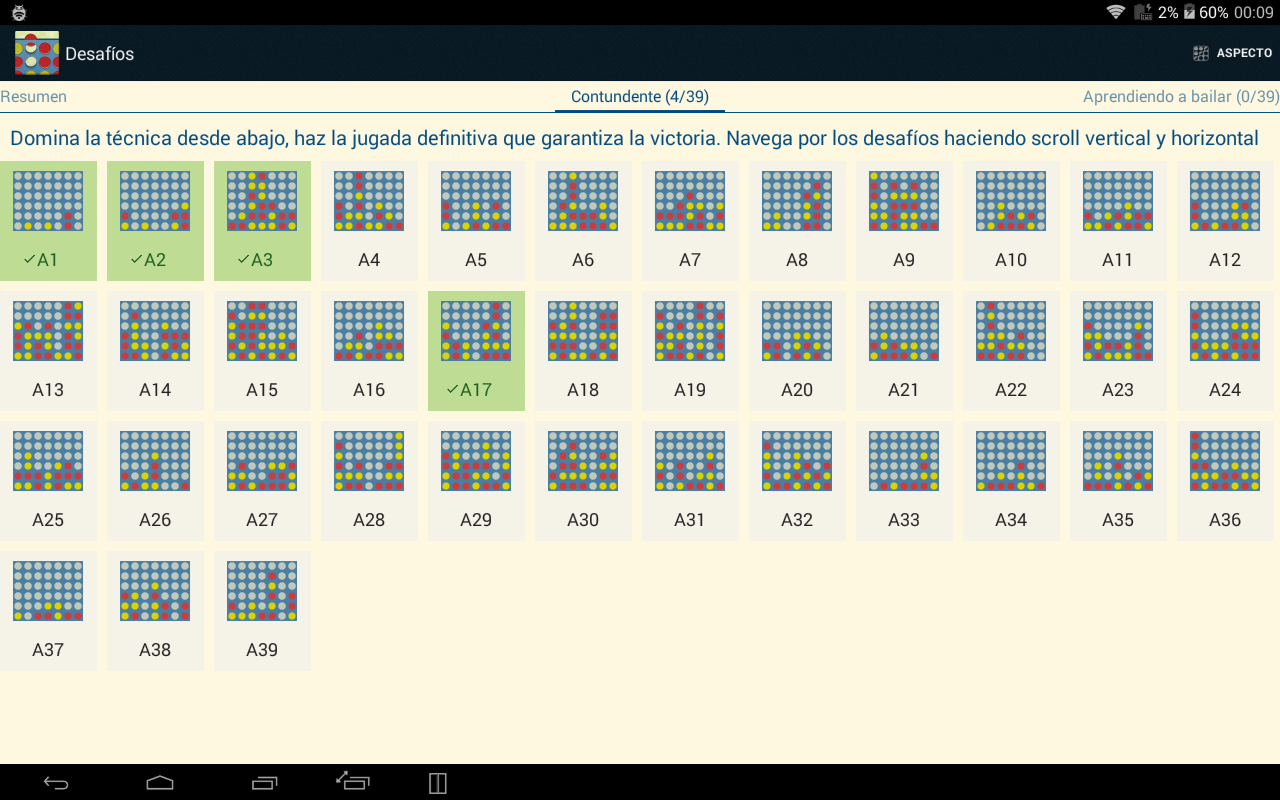Image resolution: width=1280 pixels, height=800 pixels.
Task: Open challenge A19 board
Action: (690, 351)
